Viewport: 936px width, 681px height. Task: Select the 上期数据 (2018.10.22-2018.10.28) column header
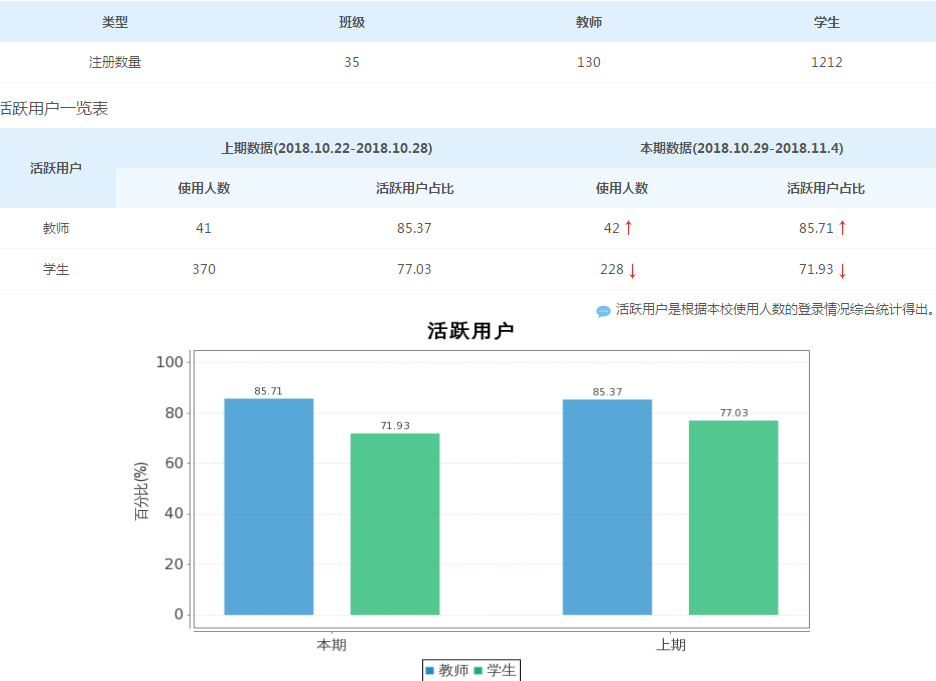coord(326,148)
